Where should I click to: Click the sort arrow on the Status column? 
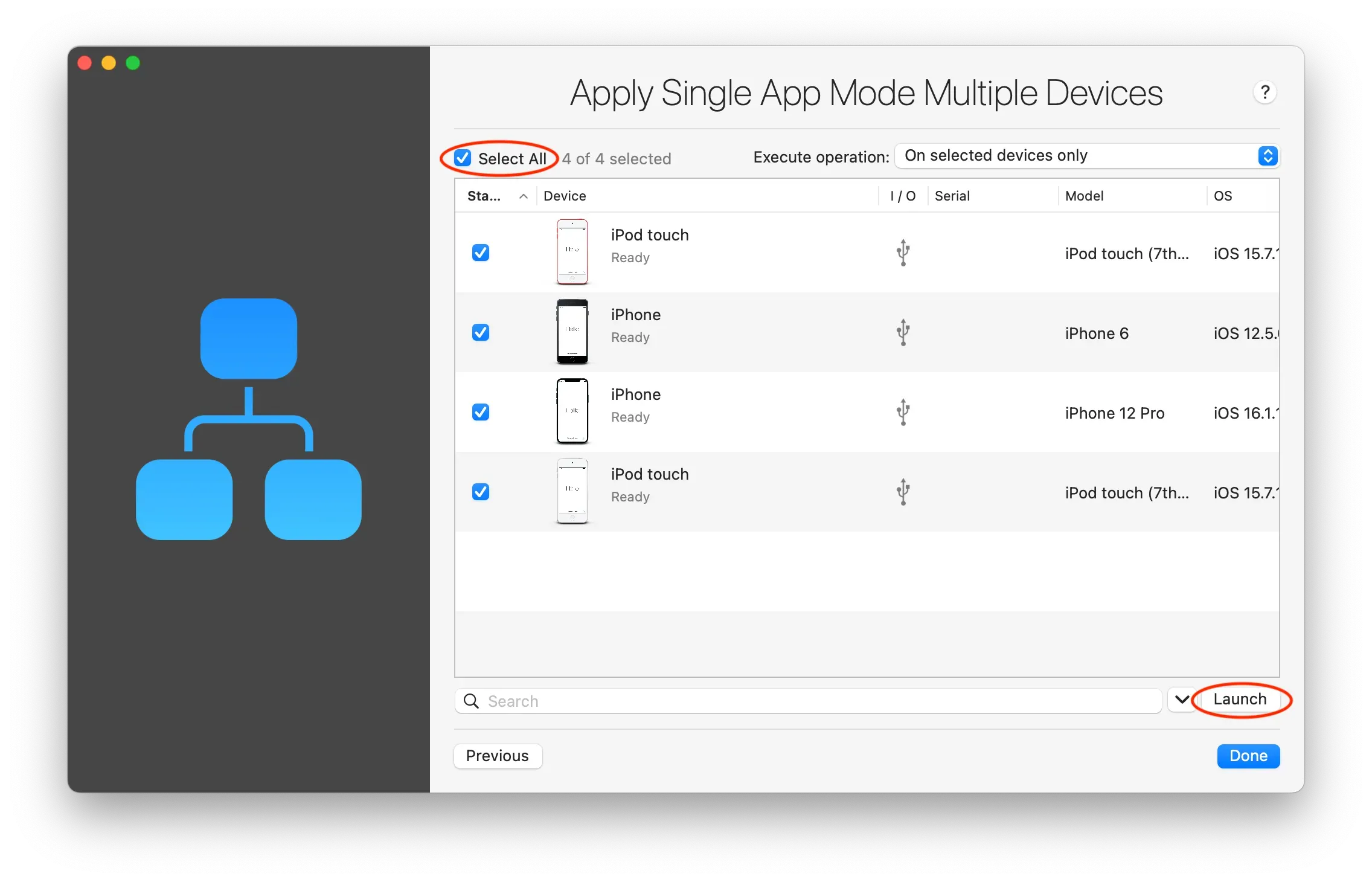(522, 196)
